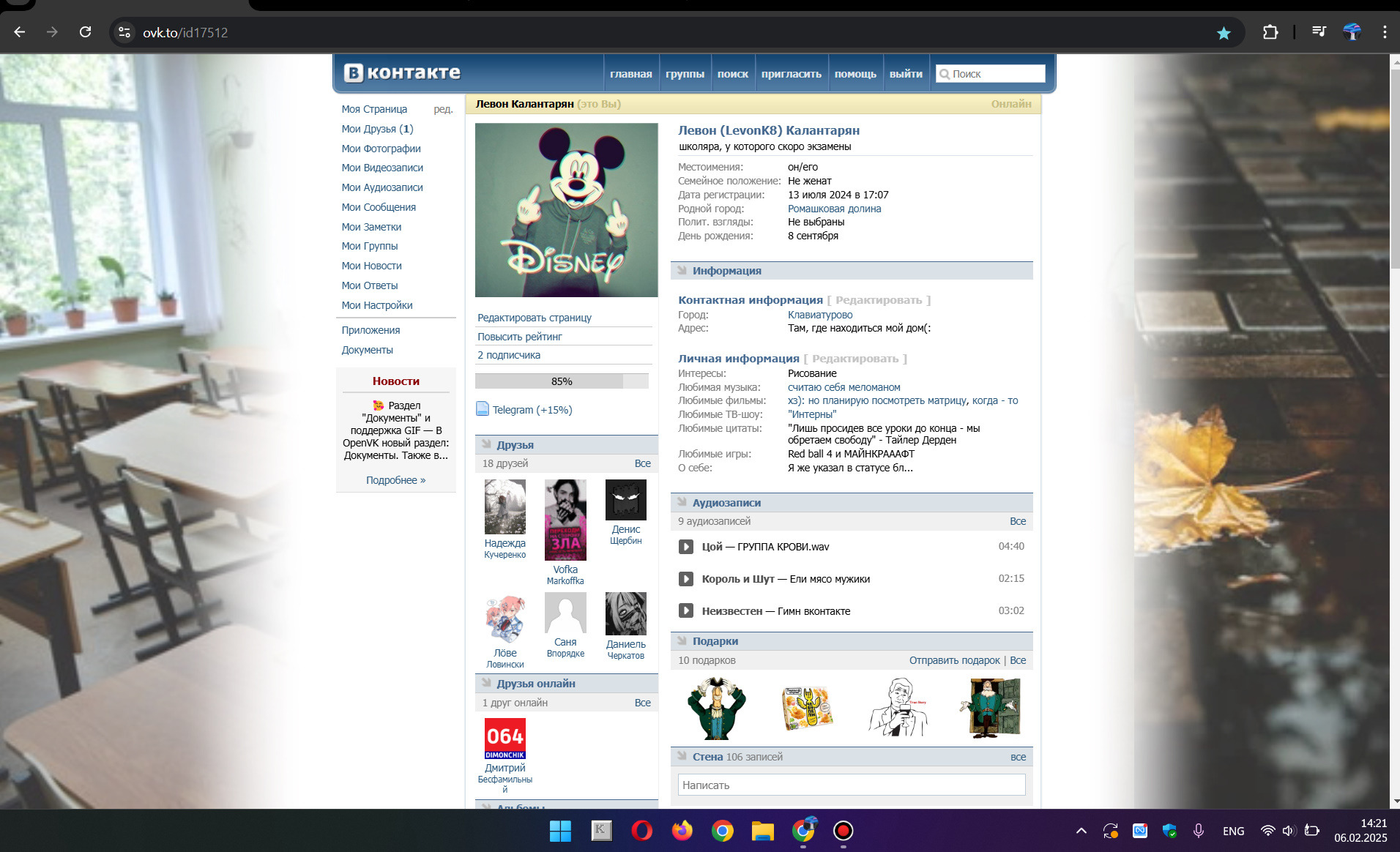1400x852 pixels.
Task: Open the clock showing 14:21 06.02.2025
Action: [x=1360, y=831]
